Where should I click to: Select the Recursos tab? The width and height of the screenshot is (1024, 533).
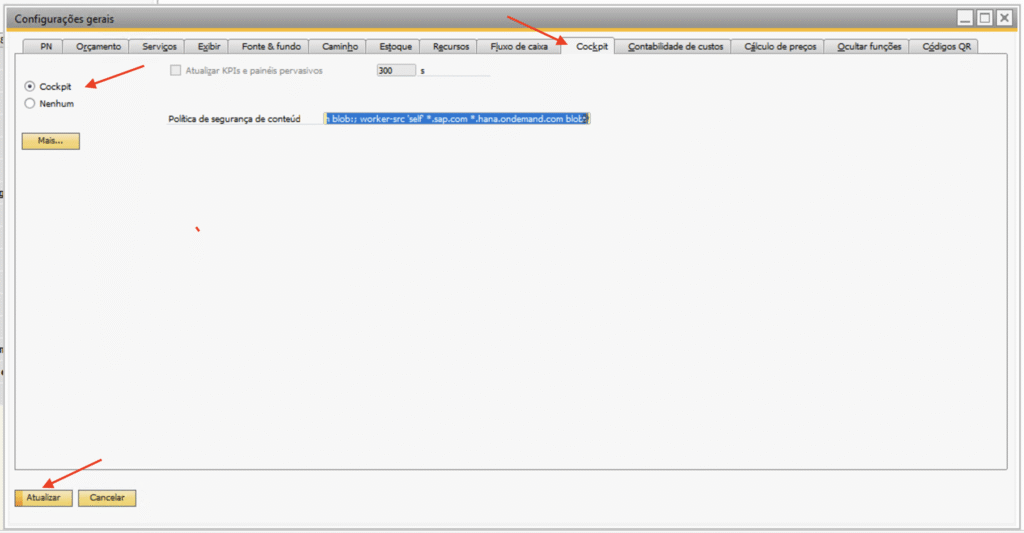[450, 47]
